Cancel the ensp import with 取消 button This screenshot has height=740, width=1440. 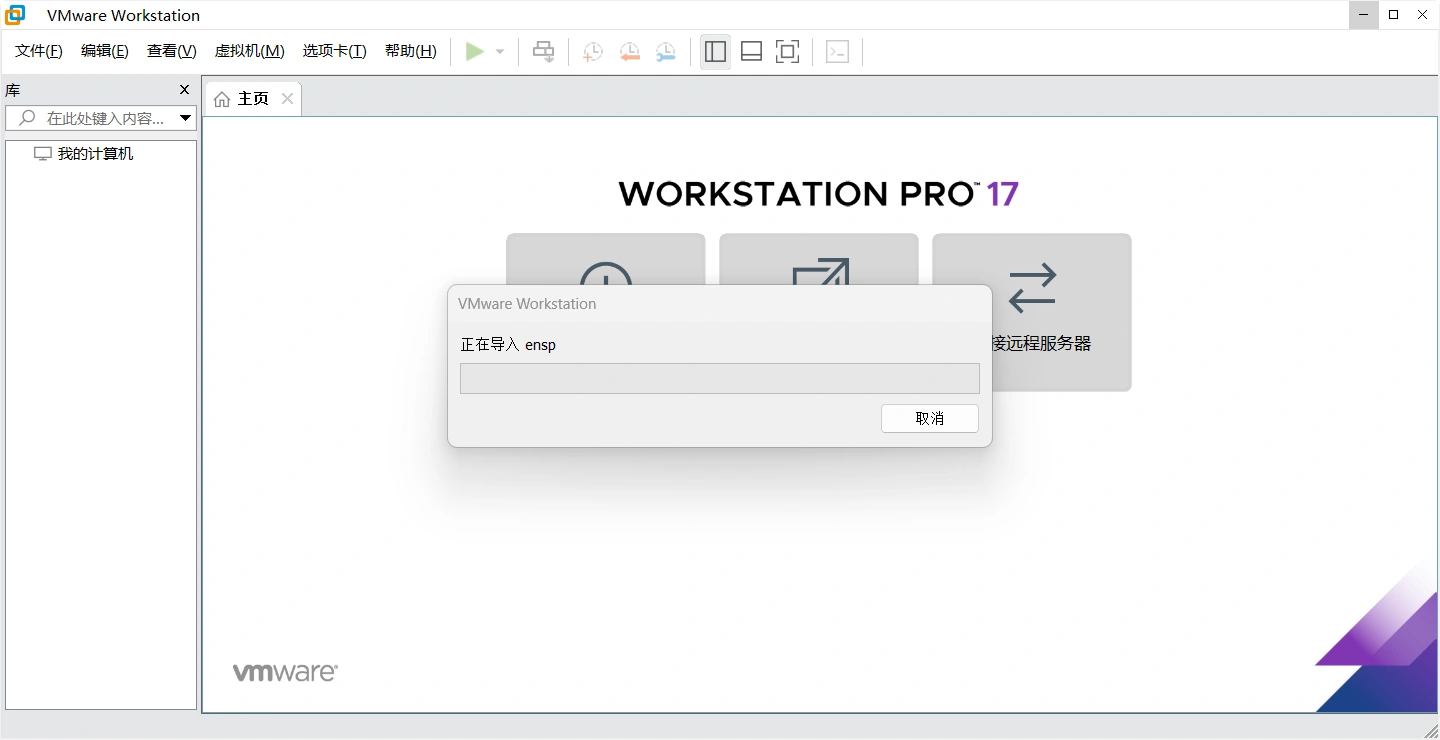tap(929, 418)
